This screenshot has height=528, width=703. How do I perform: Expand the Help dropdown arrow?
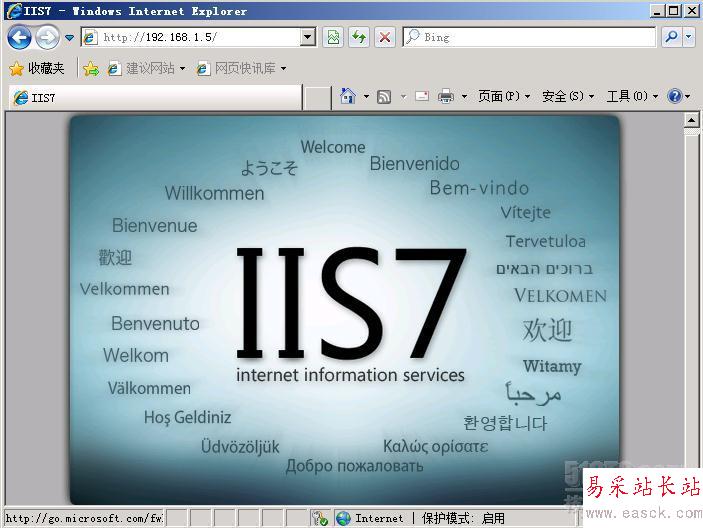[688, 96]
